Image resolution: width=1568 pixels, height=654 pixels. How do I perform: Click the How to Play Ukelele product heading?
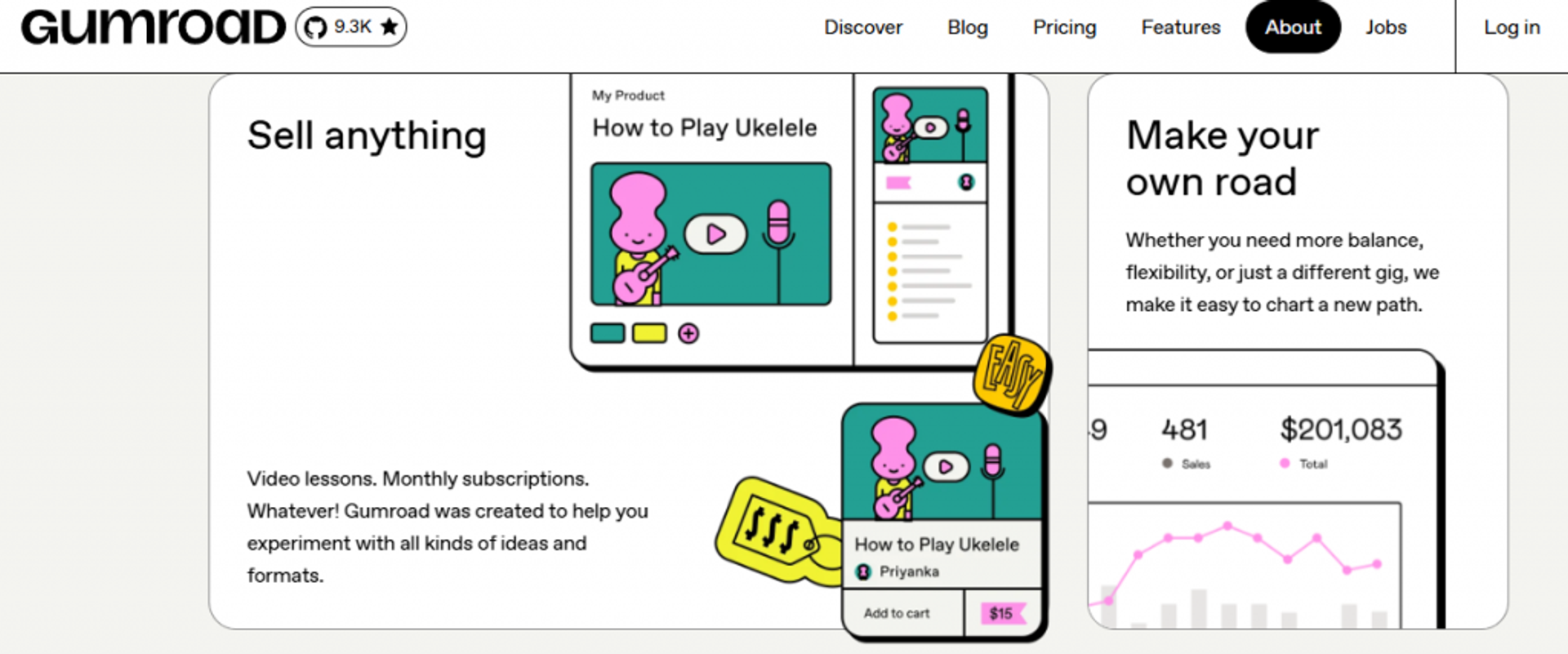coord(705,128)
